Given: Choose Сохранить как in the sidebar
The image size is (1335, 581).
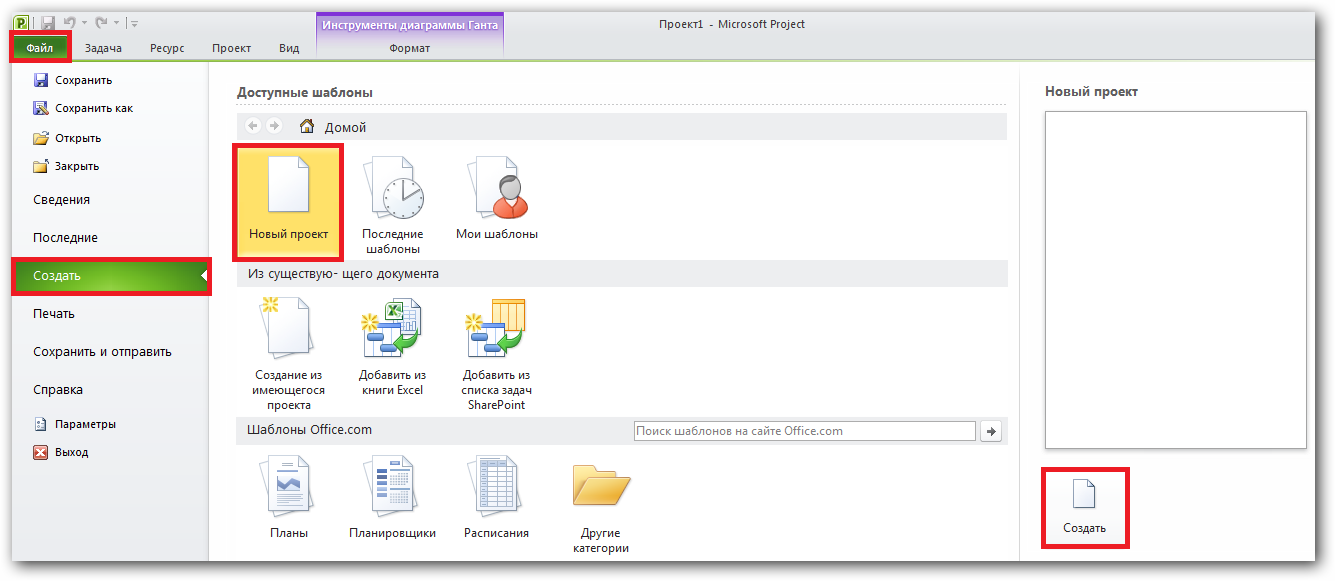Looking at the screenshot, I should click(x=83, y=108).
